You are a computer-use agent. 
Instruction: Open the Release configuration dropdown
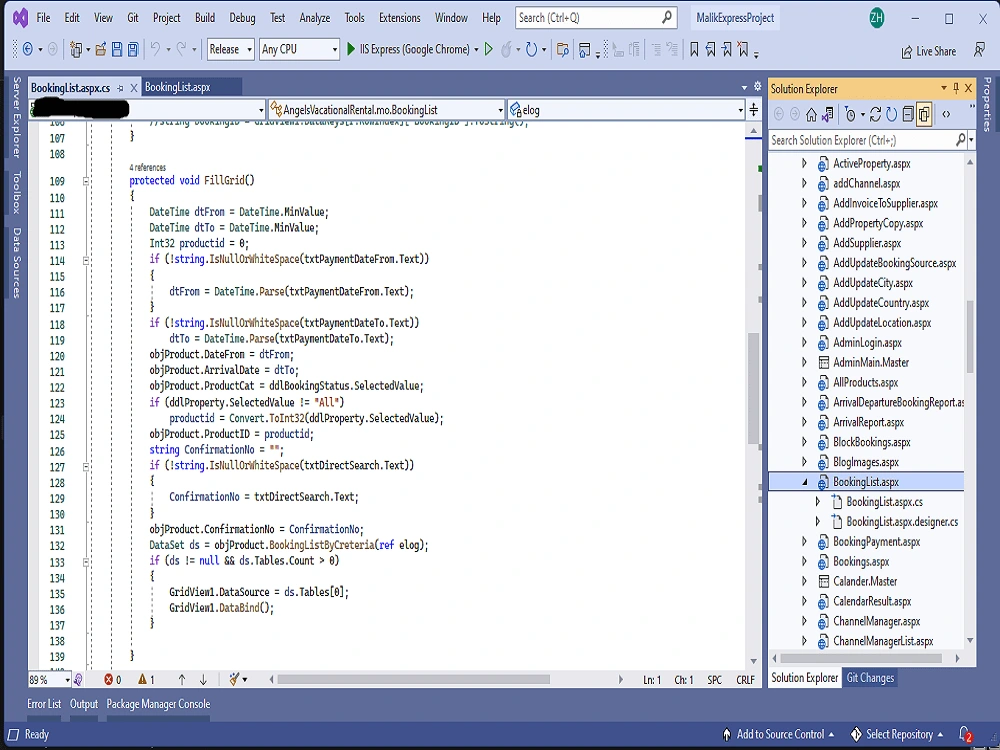231,49
